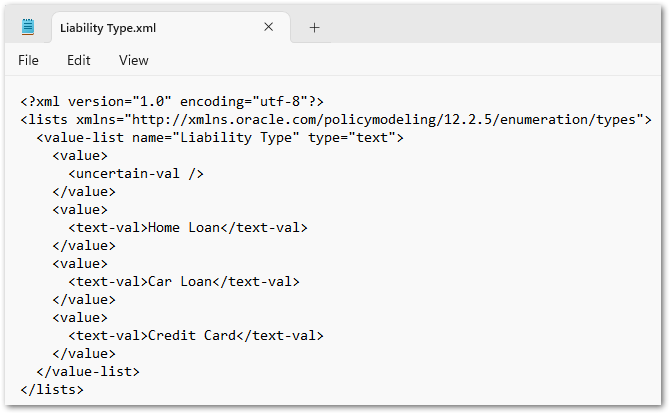Open a new tab with plus button

314,28
